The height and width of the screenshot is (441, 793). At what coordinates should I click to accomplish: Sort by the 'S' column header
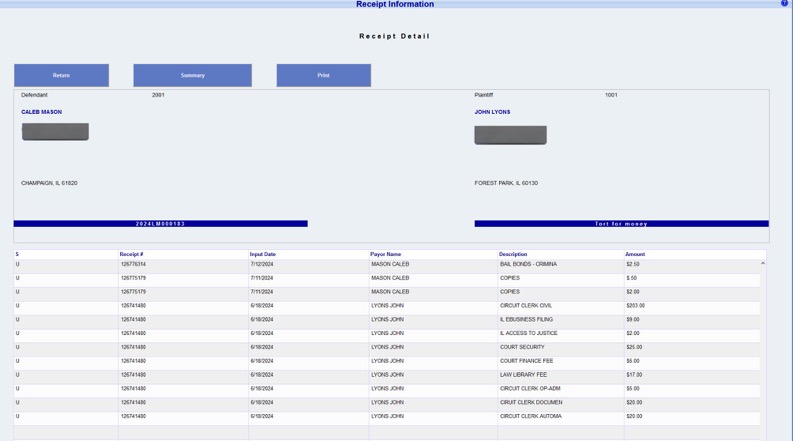tap(17, 254)
